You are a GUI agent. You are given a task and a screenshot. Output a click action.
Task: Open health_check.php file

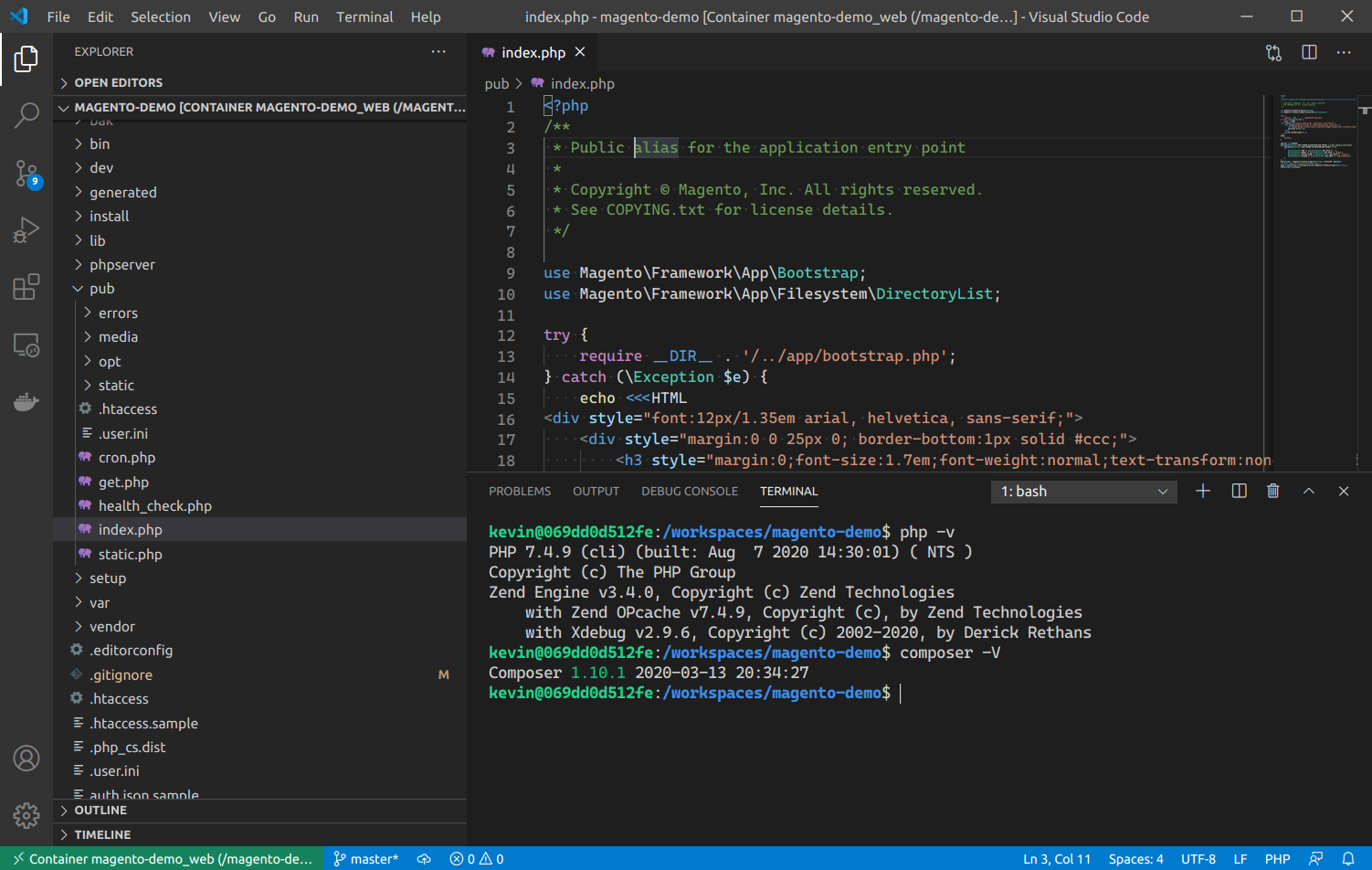(260, 506)
